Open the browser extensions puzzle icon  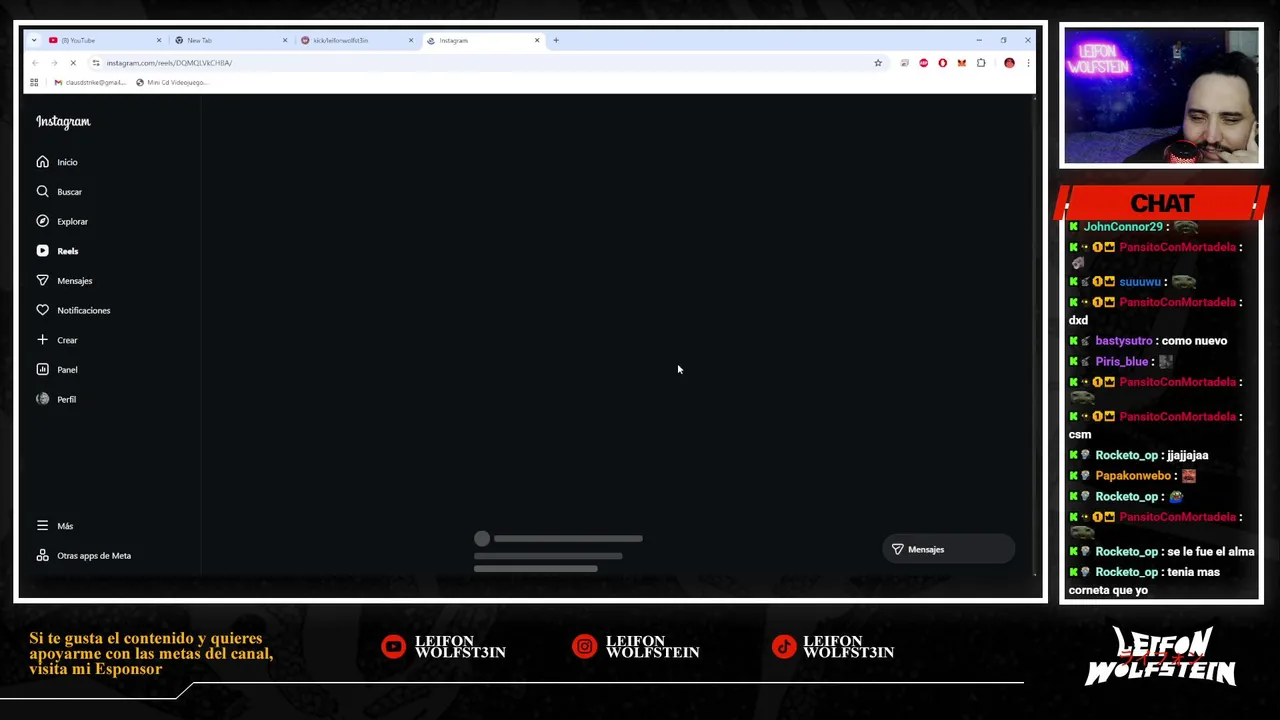(981, 63)
